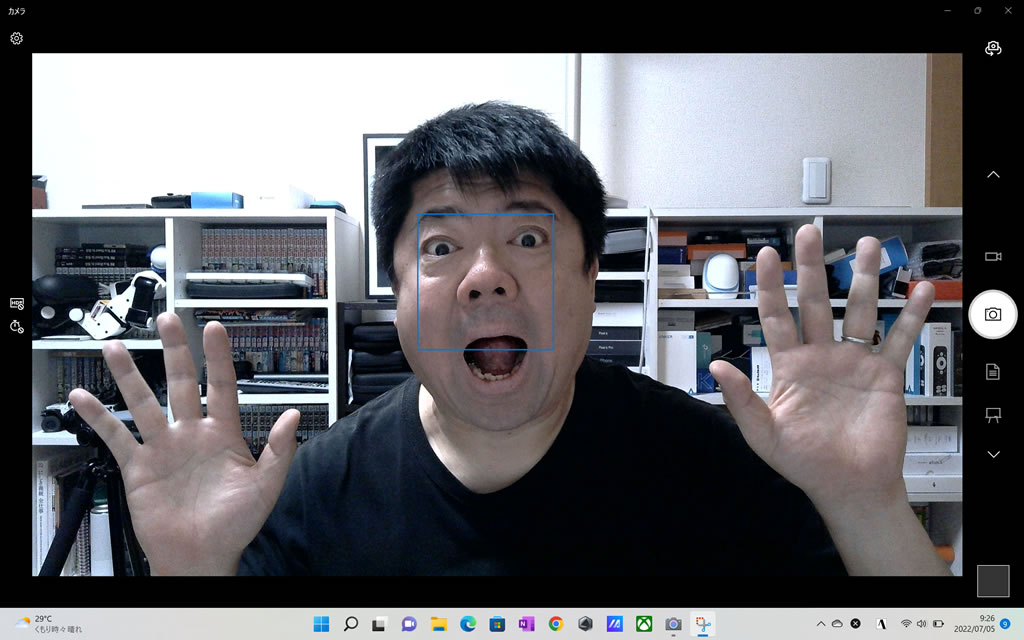Switch to whiteboard capture mode
The image size is (1024, 640).
click(993, 415)
